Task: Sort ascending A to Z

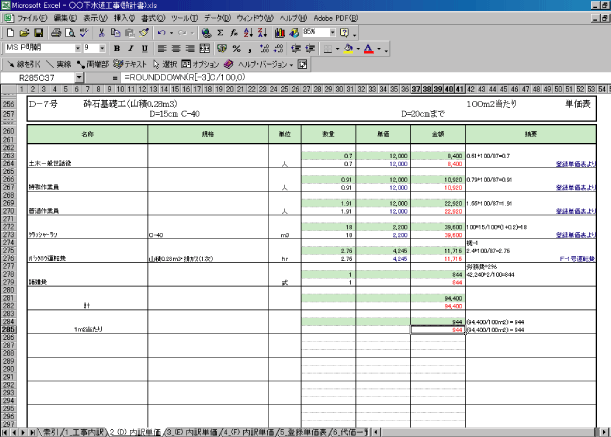Action: pos(248,33)
